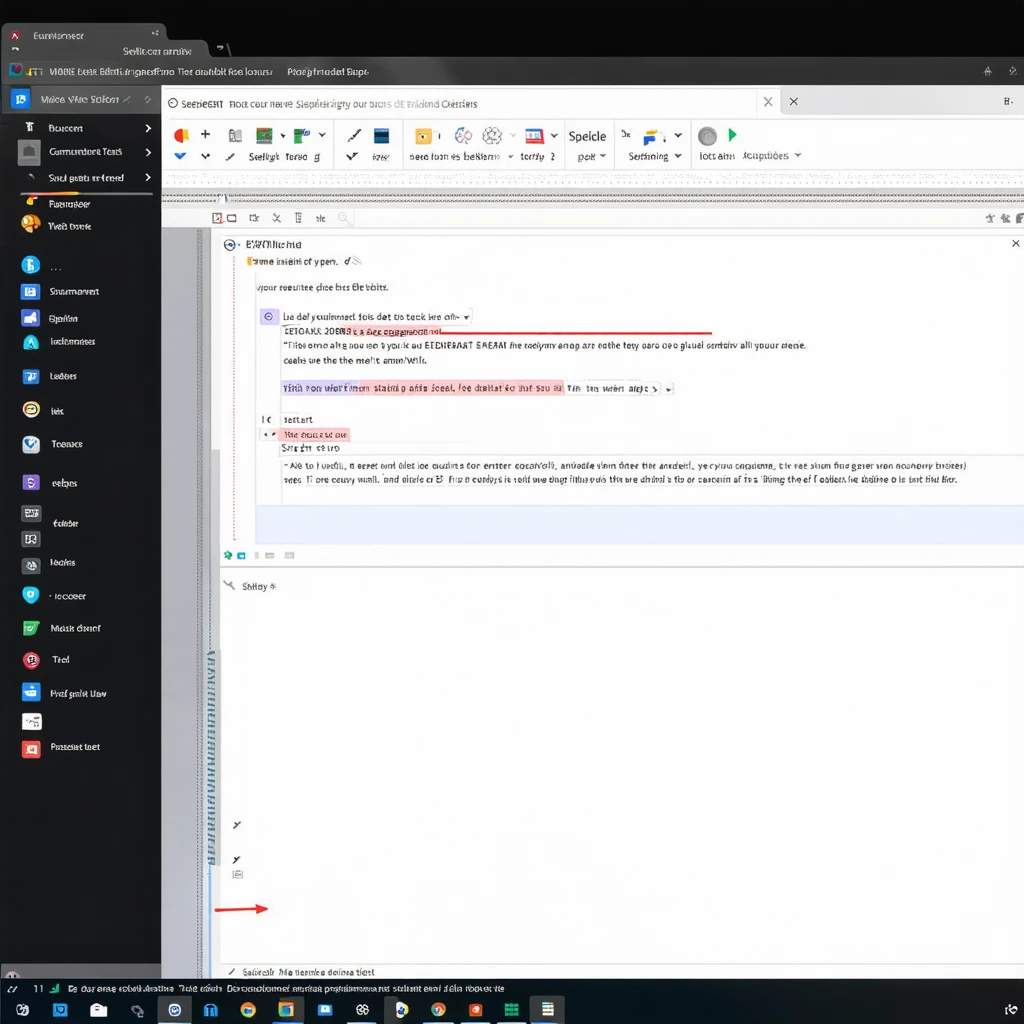Open the green spreadsheet icon in the taskbar
This screenshot has height=1024, width=1024.
coord(511,1010)
